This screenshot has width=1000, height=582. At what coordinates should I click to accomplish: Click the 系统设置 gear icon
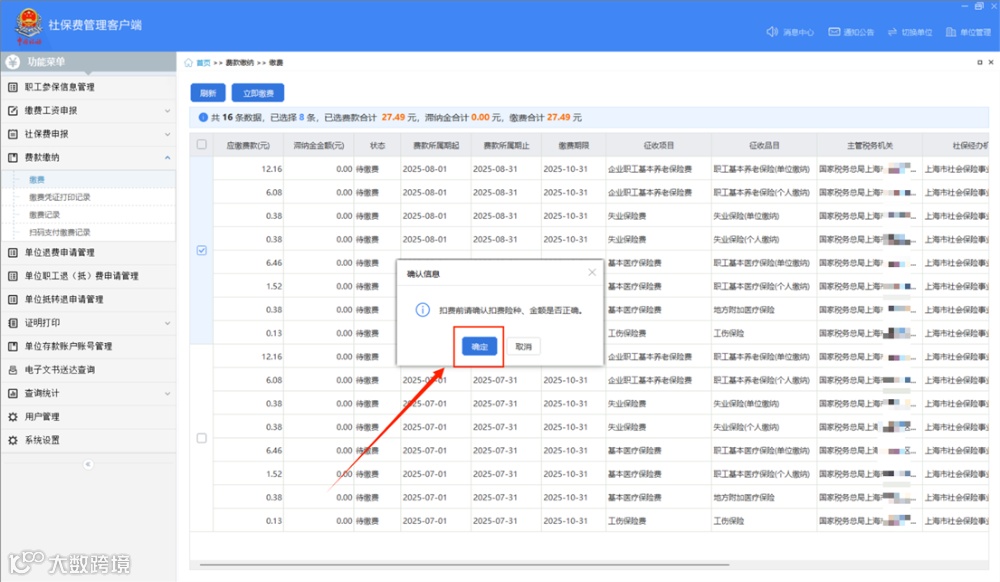point(13,440)
